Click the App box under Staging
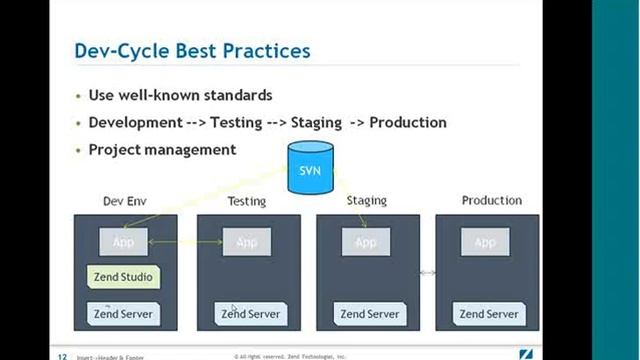This screenshot has height=360, width=640. 366,242
